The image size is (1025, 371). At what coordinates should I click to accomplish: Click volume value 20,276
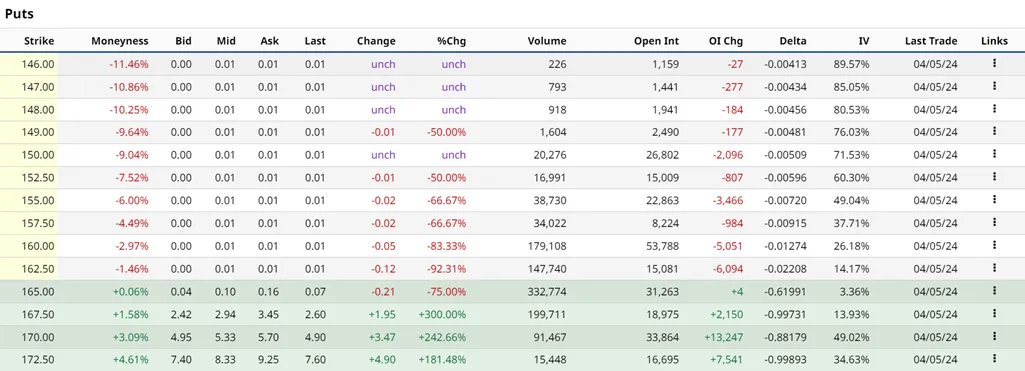tap(550, 155)
